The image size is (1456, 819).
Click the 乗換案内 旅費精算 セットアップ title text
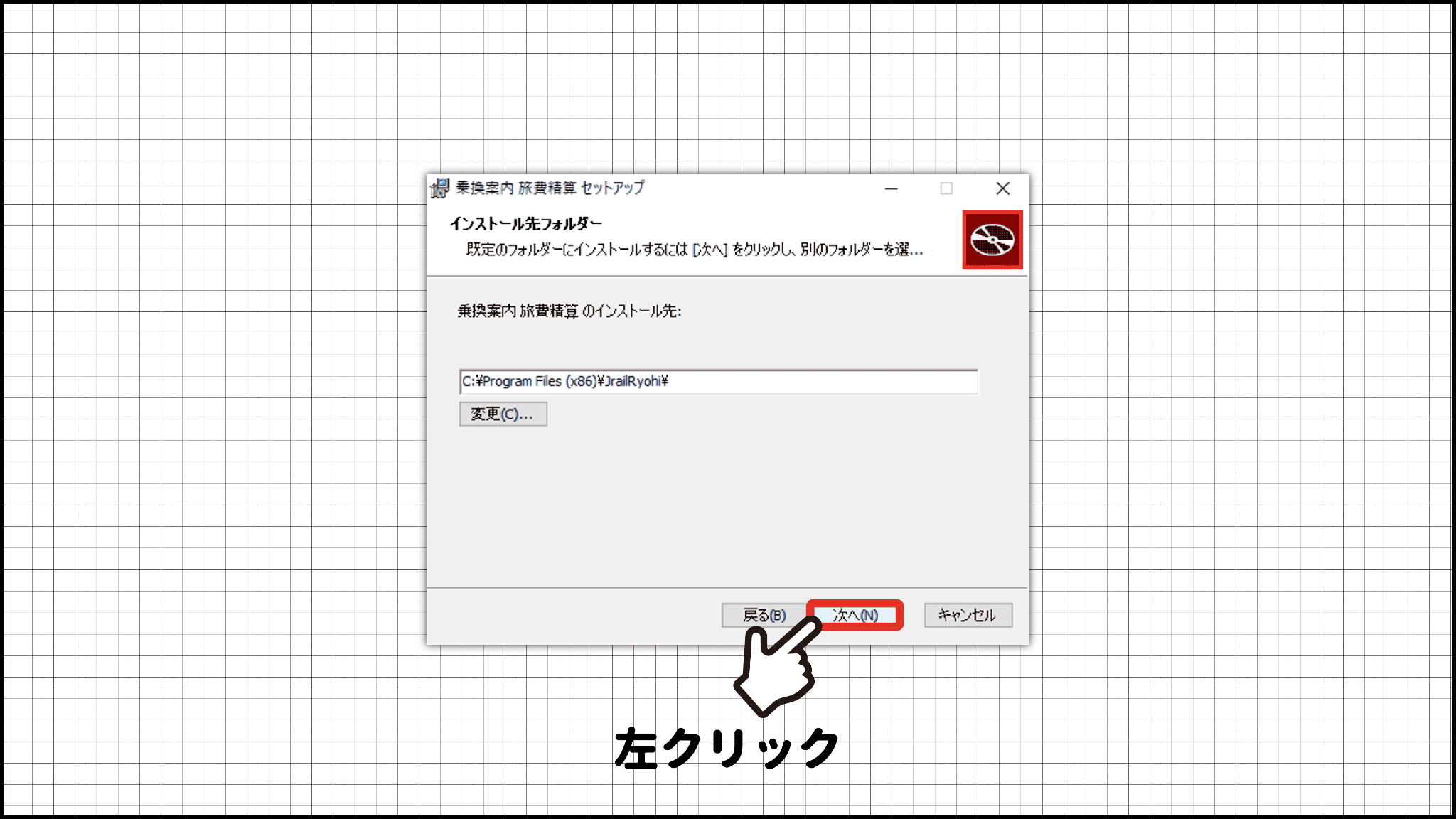point(550,188)
